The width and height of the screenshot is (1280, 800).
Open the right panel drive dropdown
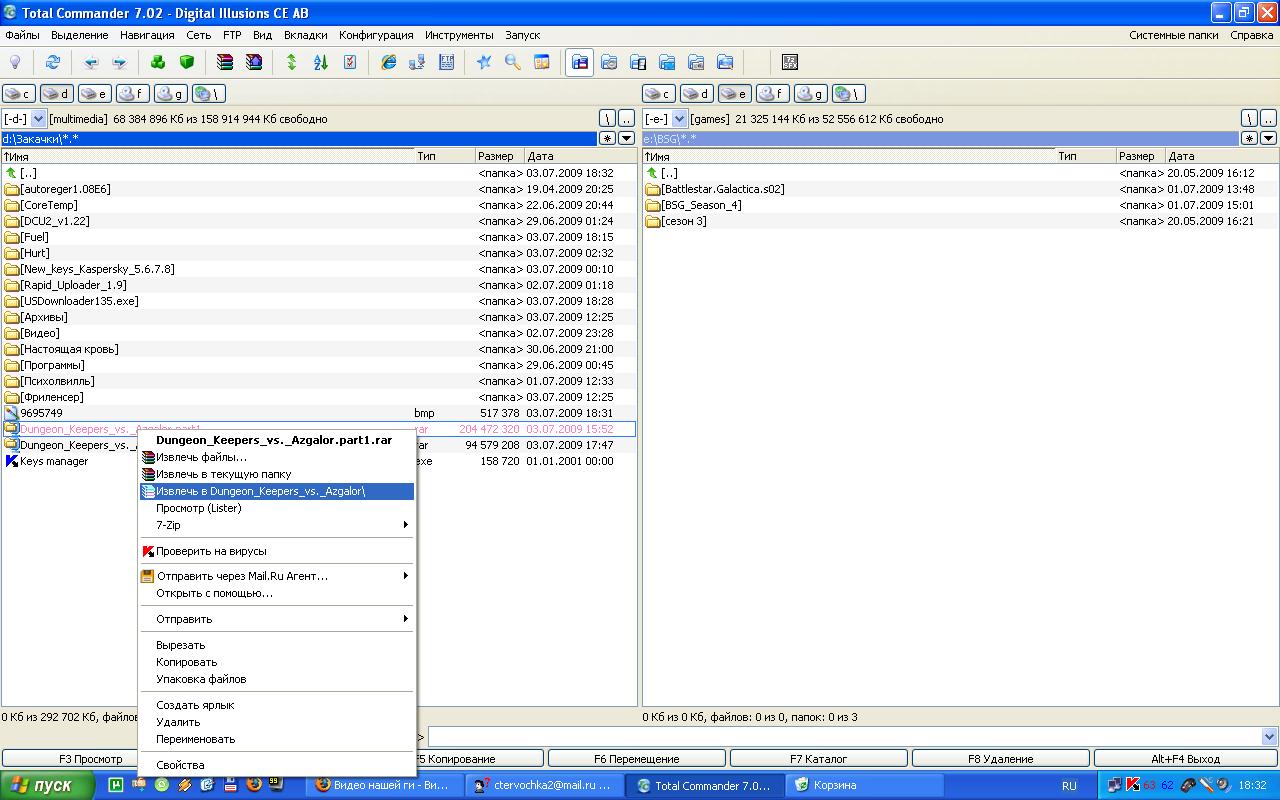[679, 119]
